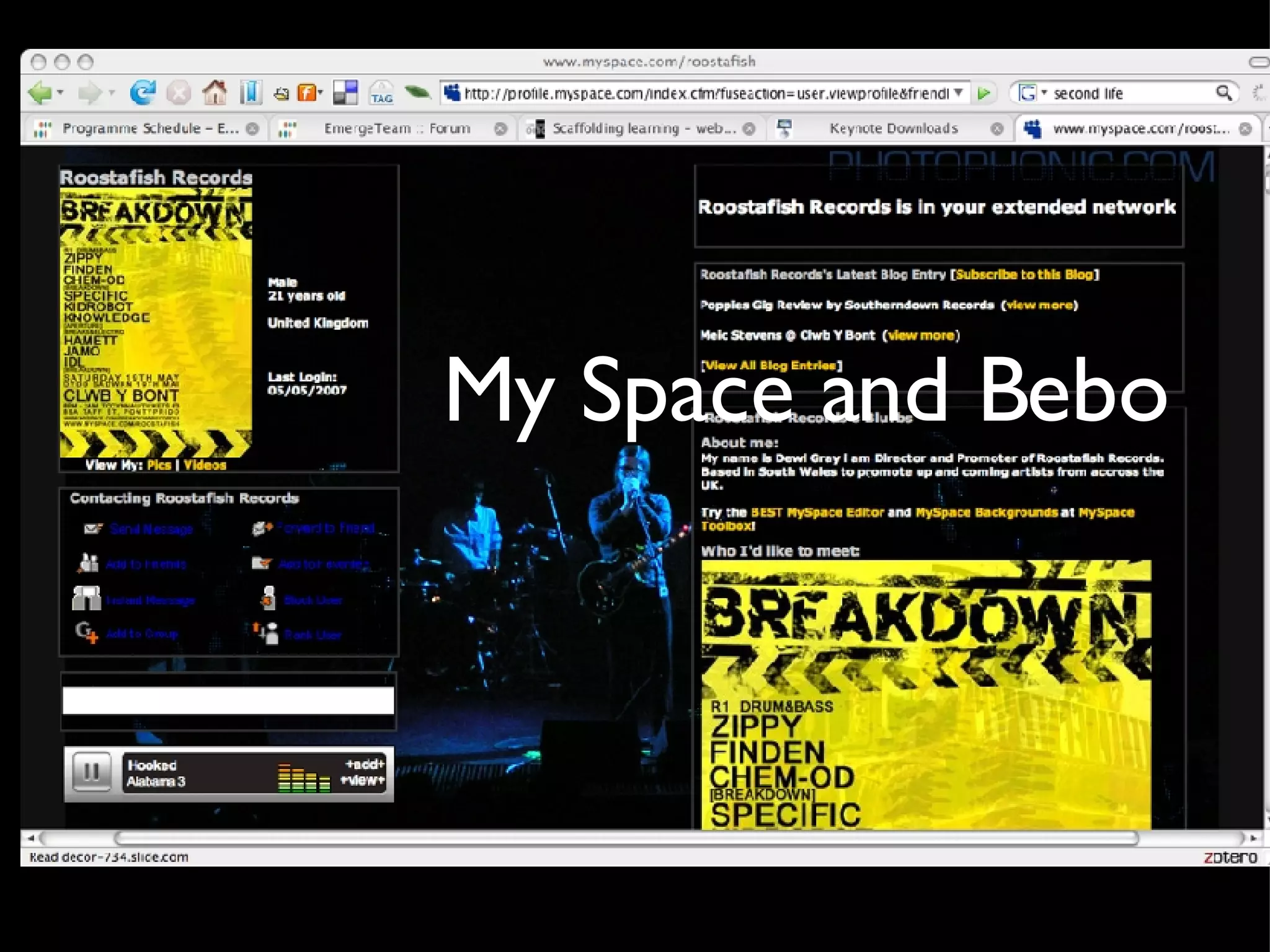Click the TAG toolbar icon
Viewport: 1270px width, 952px height.
click(381, 94)
